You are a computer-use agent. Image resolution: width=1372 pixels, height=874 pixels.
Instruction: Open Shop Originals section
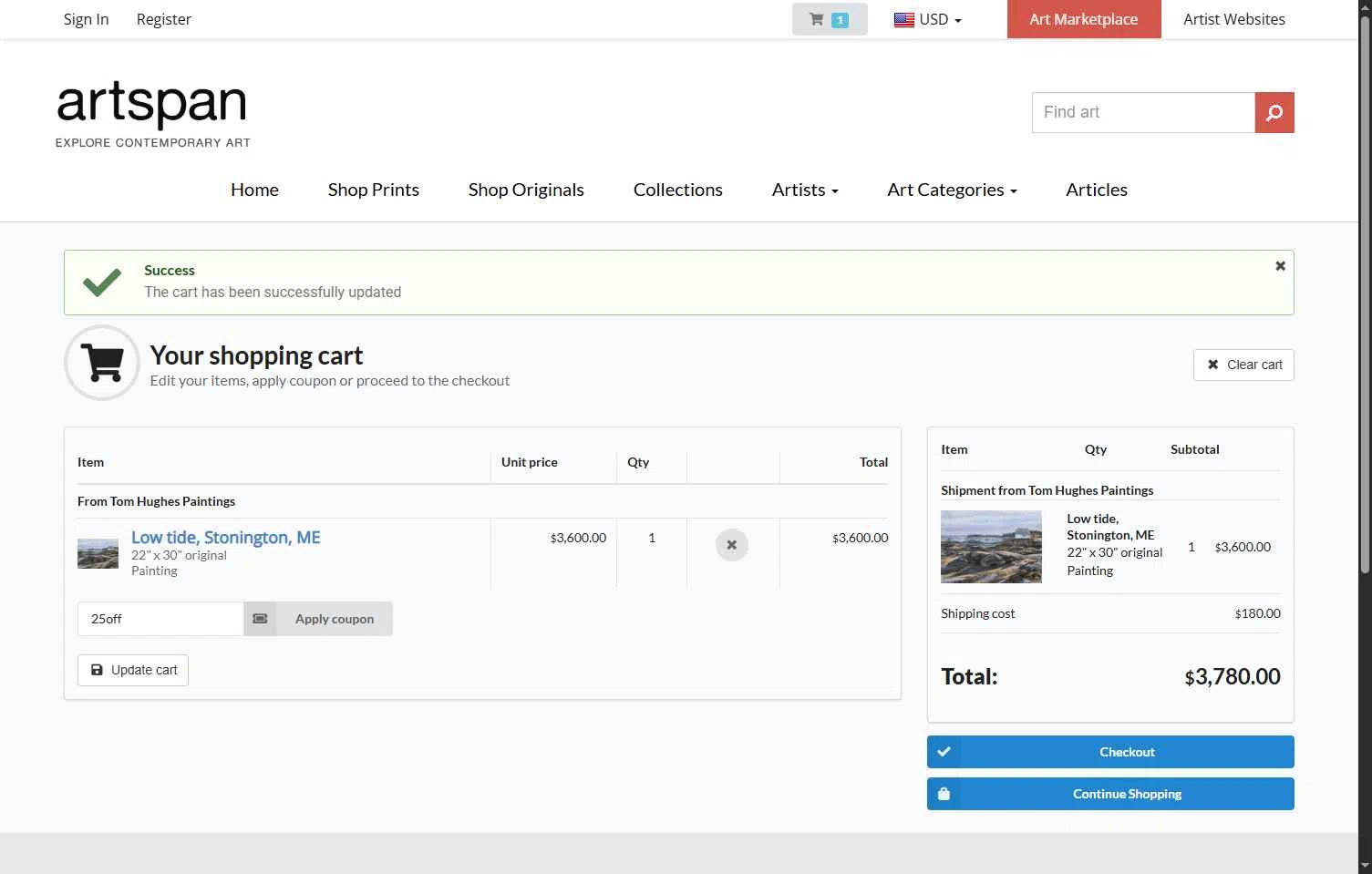[526, 190]
